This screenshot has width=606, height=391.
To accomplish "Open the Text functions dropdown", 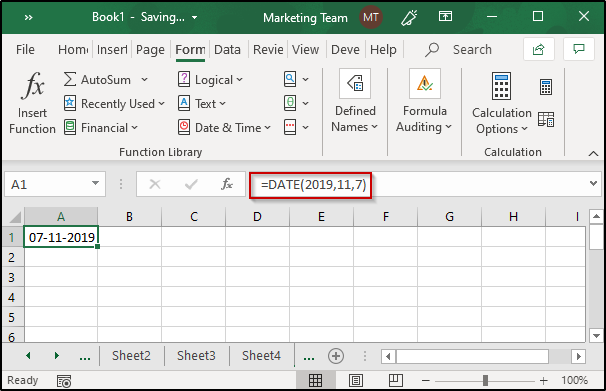I will click(202, 104).
